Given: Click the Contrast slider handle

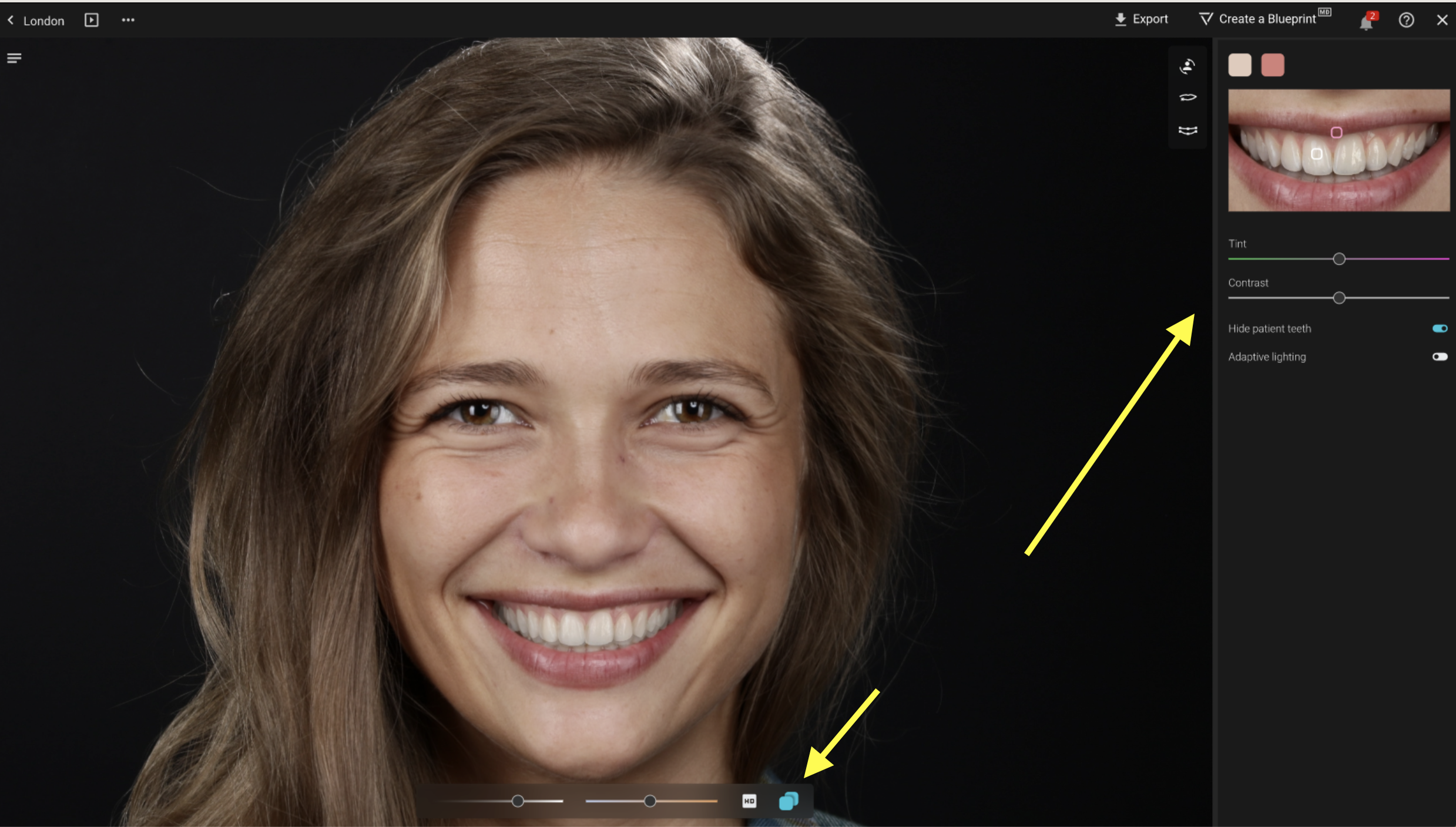Looking at the screenshot, I should click(x=1339, y=298).
